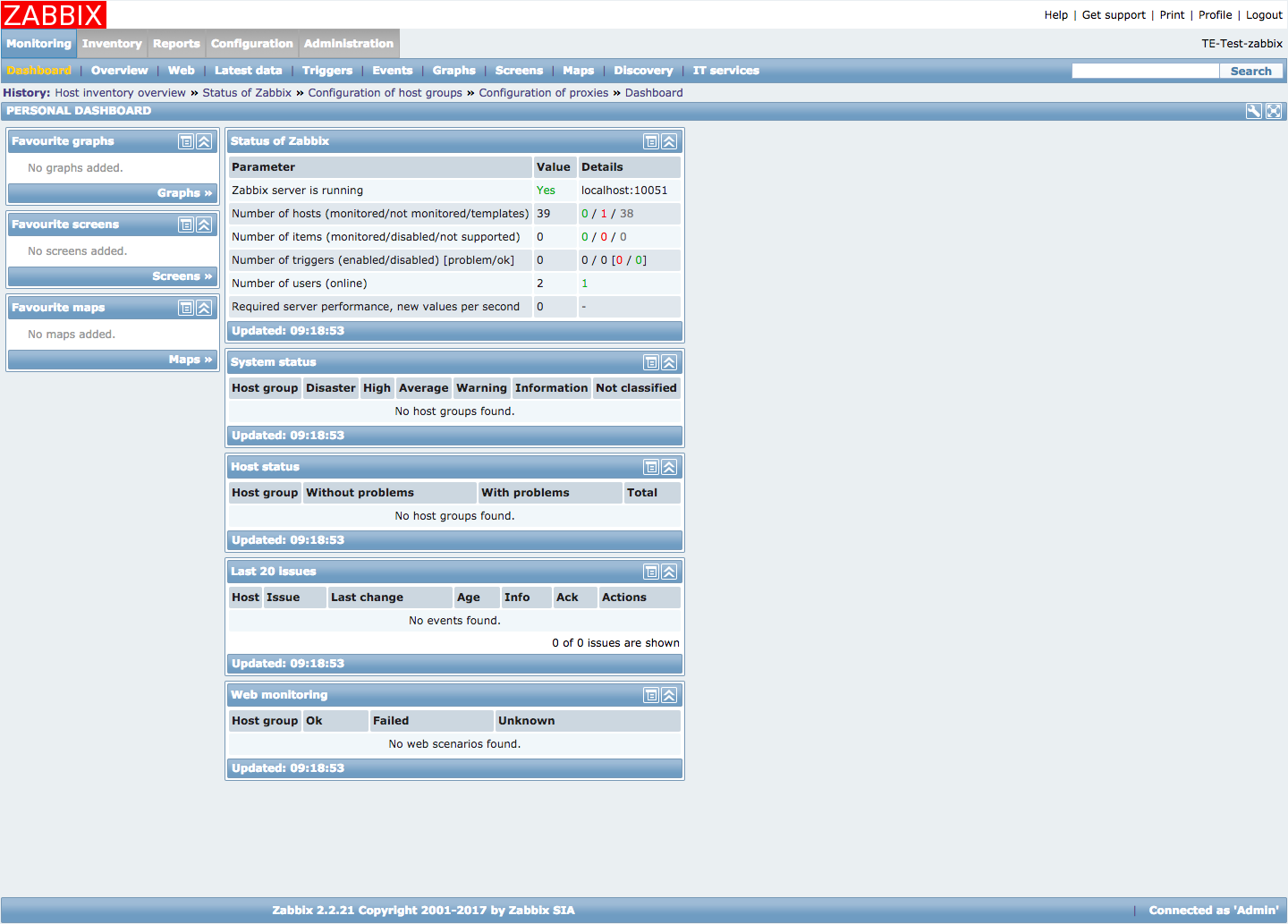Collapse the Web monitoring widget
The width and height of the screenshot is (1288, 924).
[669, 695]
